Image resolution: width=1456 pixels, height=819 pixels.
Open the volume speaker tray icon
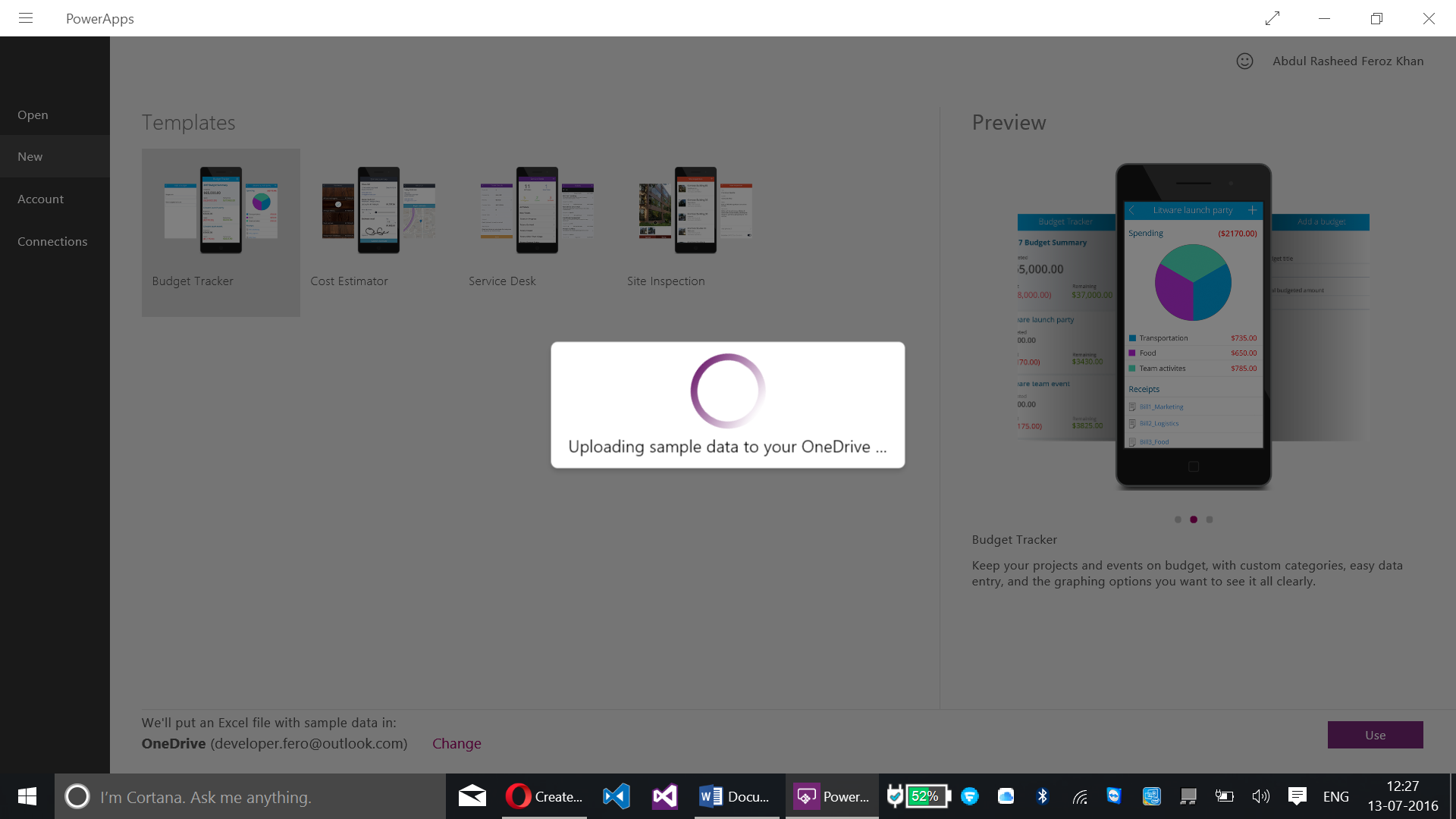pyautogui.click(x=1260, y=796)
